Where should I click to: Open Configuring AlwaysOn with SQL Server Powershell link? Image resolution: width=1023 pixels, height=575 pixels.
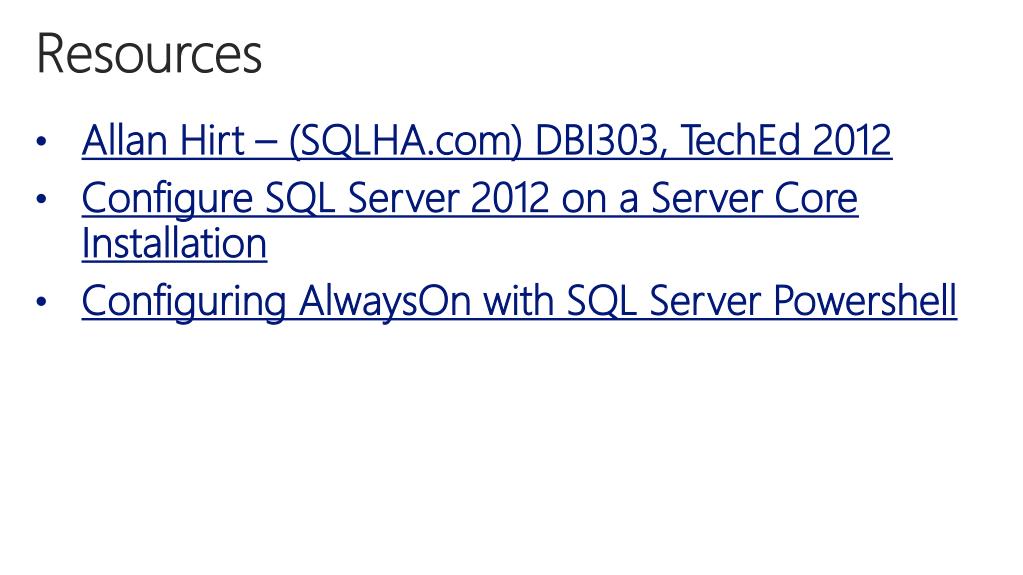point(519,302)
